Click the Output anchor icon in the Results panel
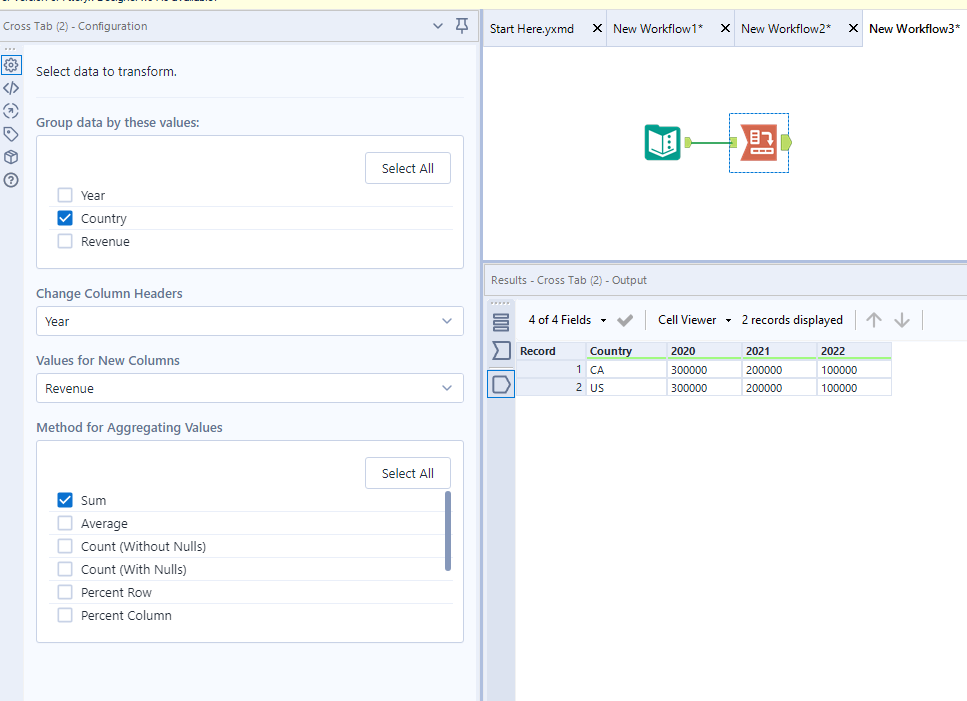Image resolution: width=967 pixels, height=701 pixels. point(500,383)
